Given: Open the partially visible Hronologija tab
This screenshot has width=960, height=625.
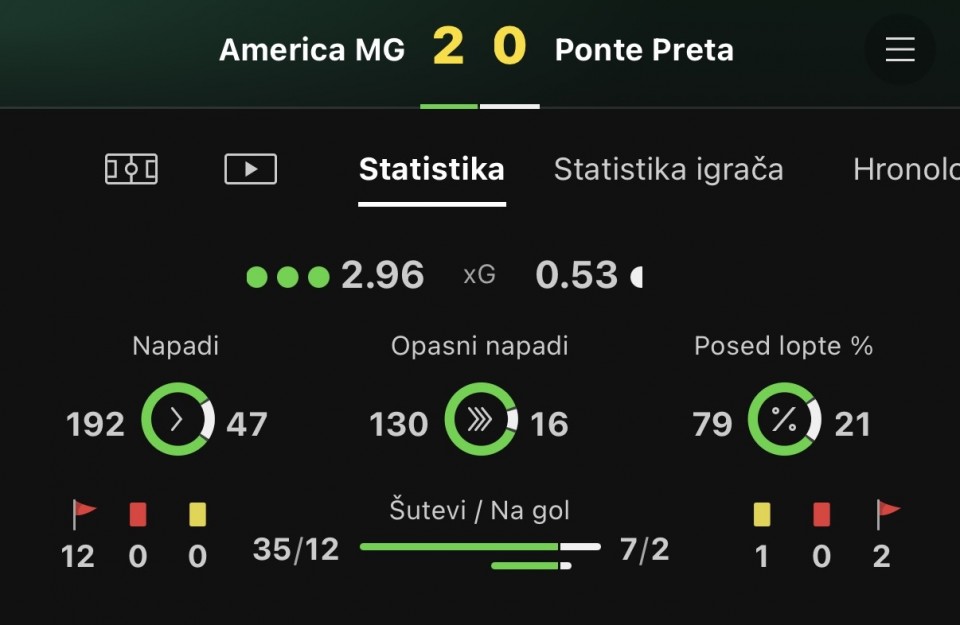Looking at the screenshot, I should [x=906, y=170].
